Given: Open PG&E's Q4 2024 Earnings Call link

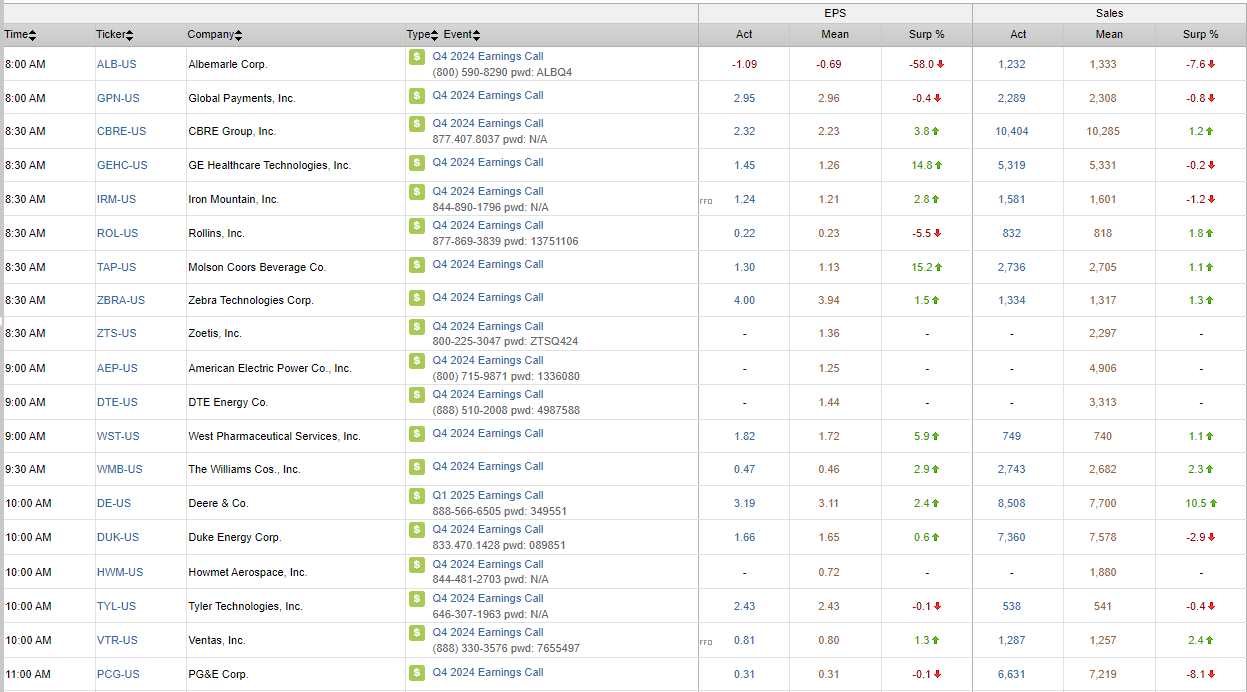Looking at the screenshot, I should point(488,672).
